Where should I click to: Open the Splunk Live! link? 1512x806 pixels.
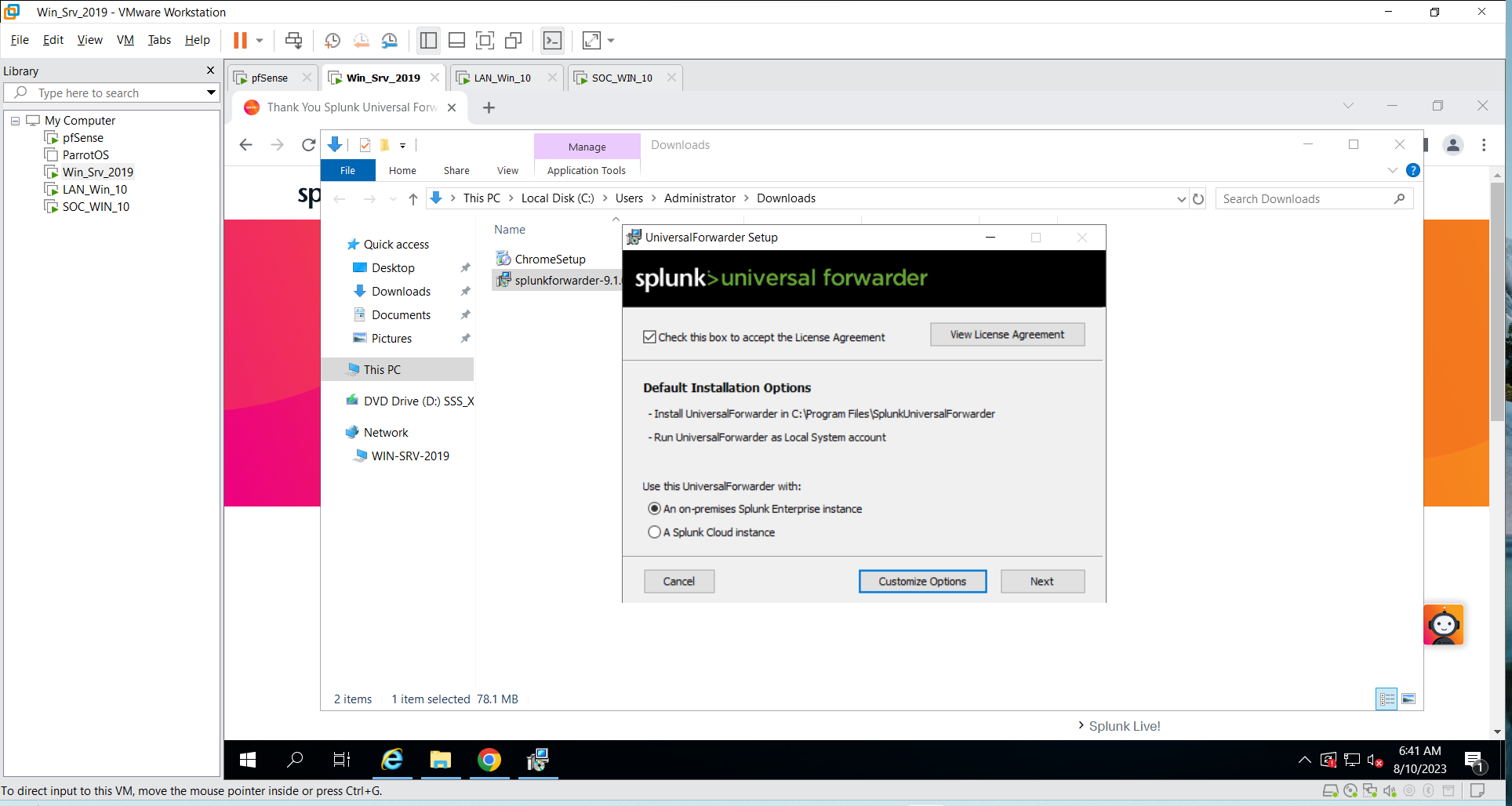pos(1125,726)
